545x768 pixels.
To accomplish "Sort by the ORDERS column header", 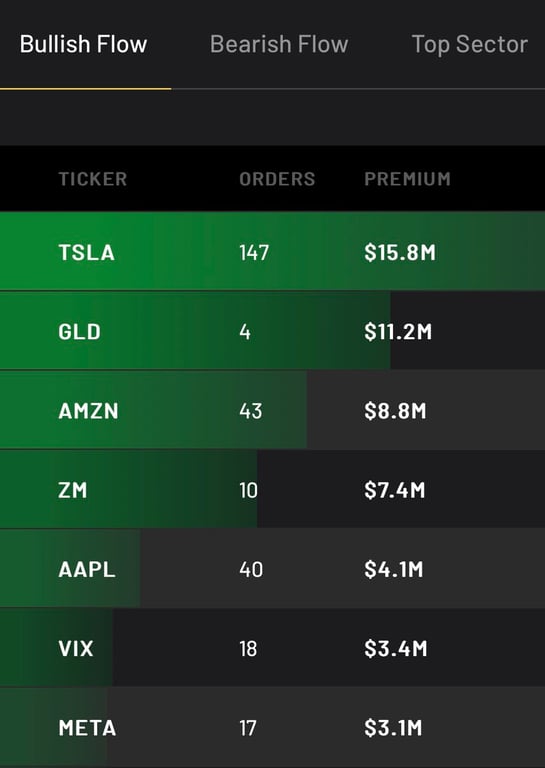I will click(x=277, y=179).
